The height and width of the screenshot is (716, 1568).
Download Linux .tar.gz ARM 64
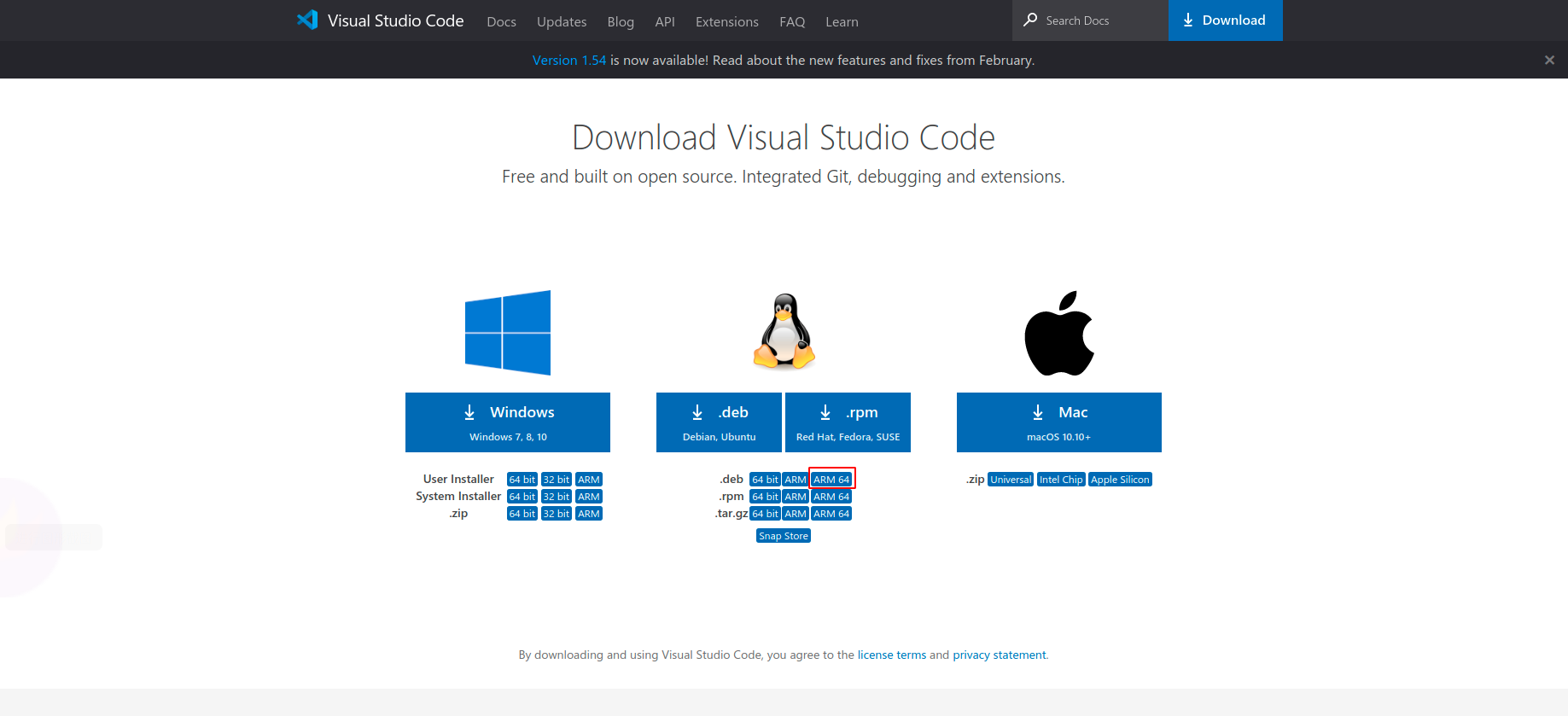coord(831,514)
